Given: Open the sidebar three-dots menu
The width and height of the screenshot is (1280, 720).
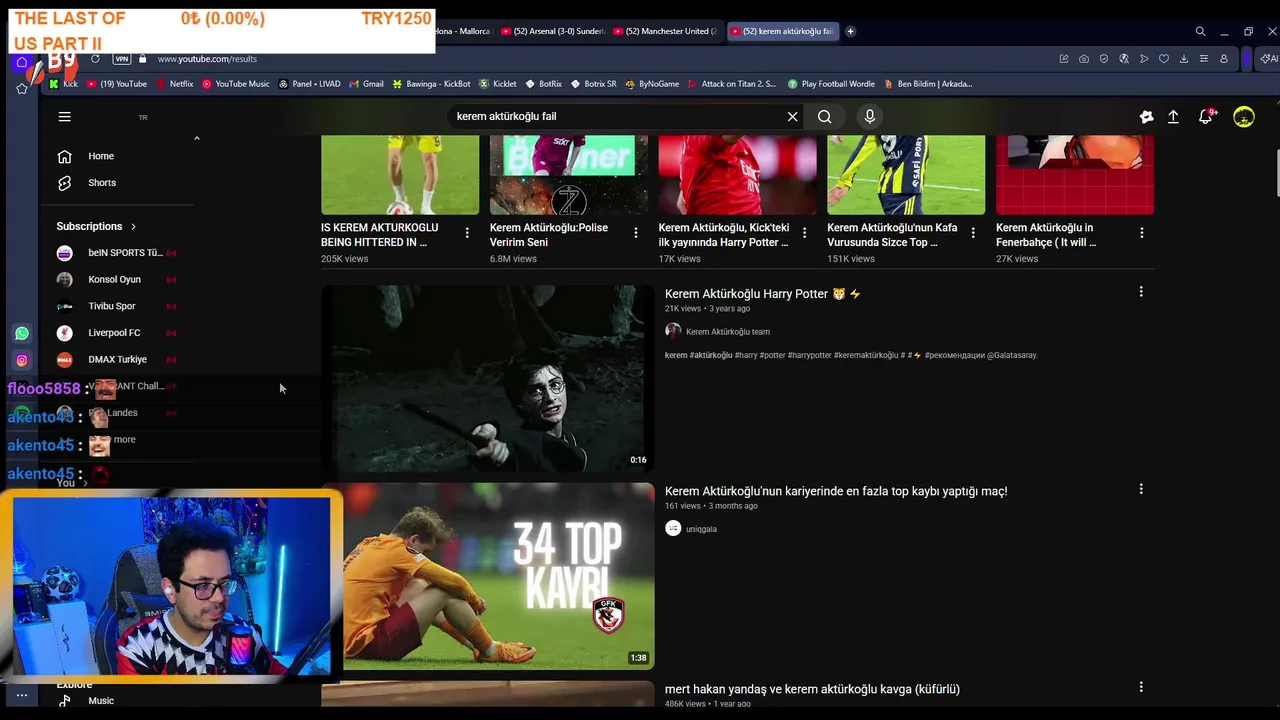Looking at the screenshot, I should click(x=22, y=694).
